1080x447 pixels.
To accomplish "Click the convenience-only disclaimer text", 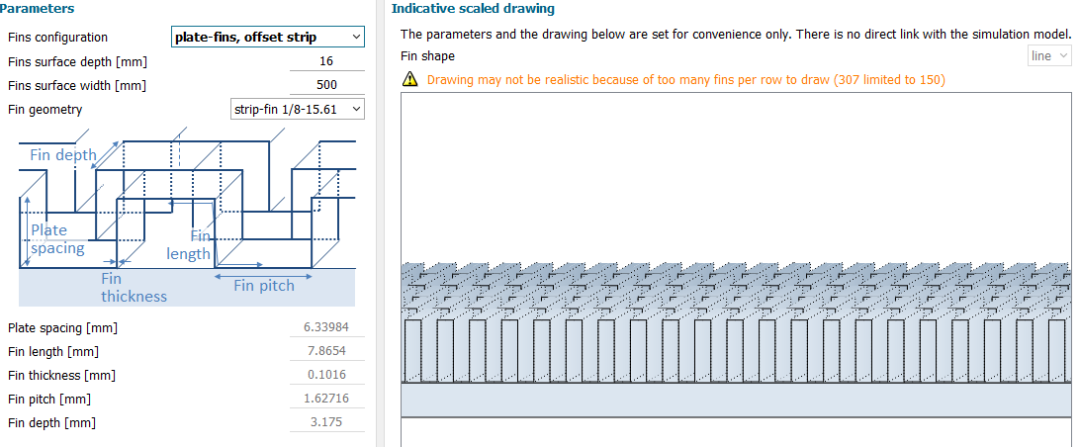I will click(x=736, y=34).
